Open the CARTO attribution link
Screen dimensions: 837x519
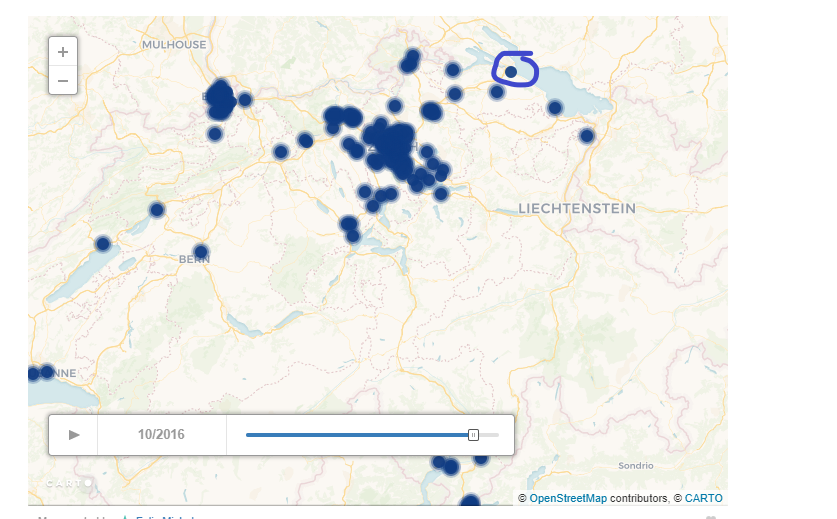[x=704, y=498]
